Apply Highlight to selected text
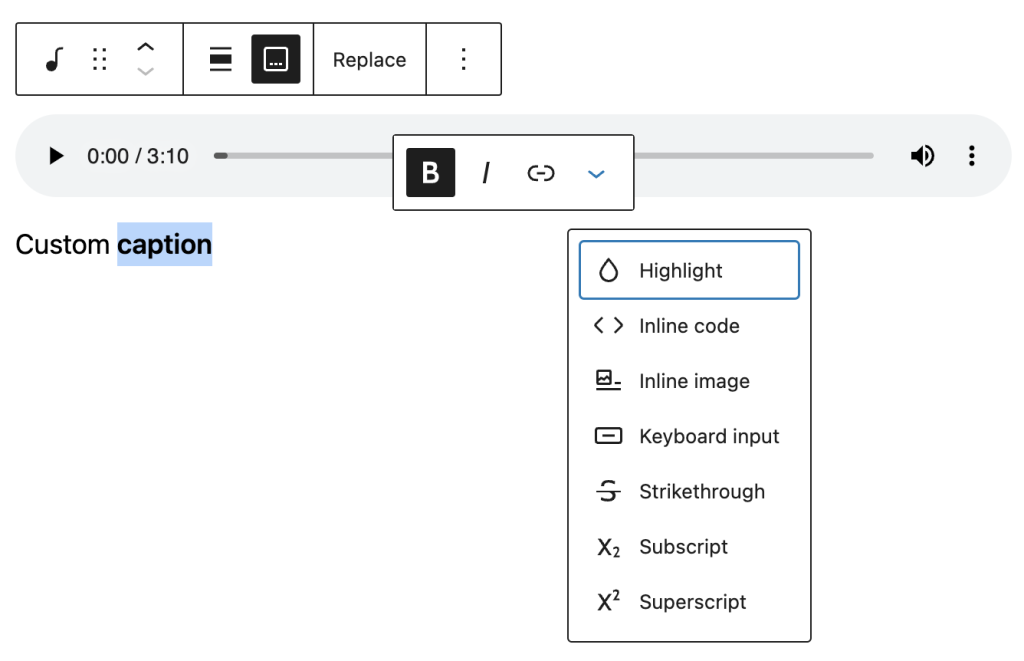This screenshot has height=661, width=1024. (x=688, y=270)
